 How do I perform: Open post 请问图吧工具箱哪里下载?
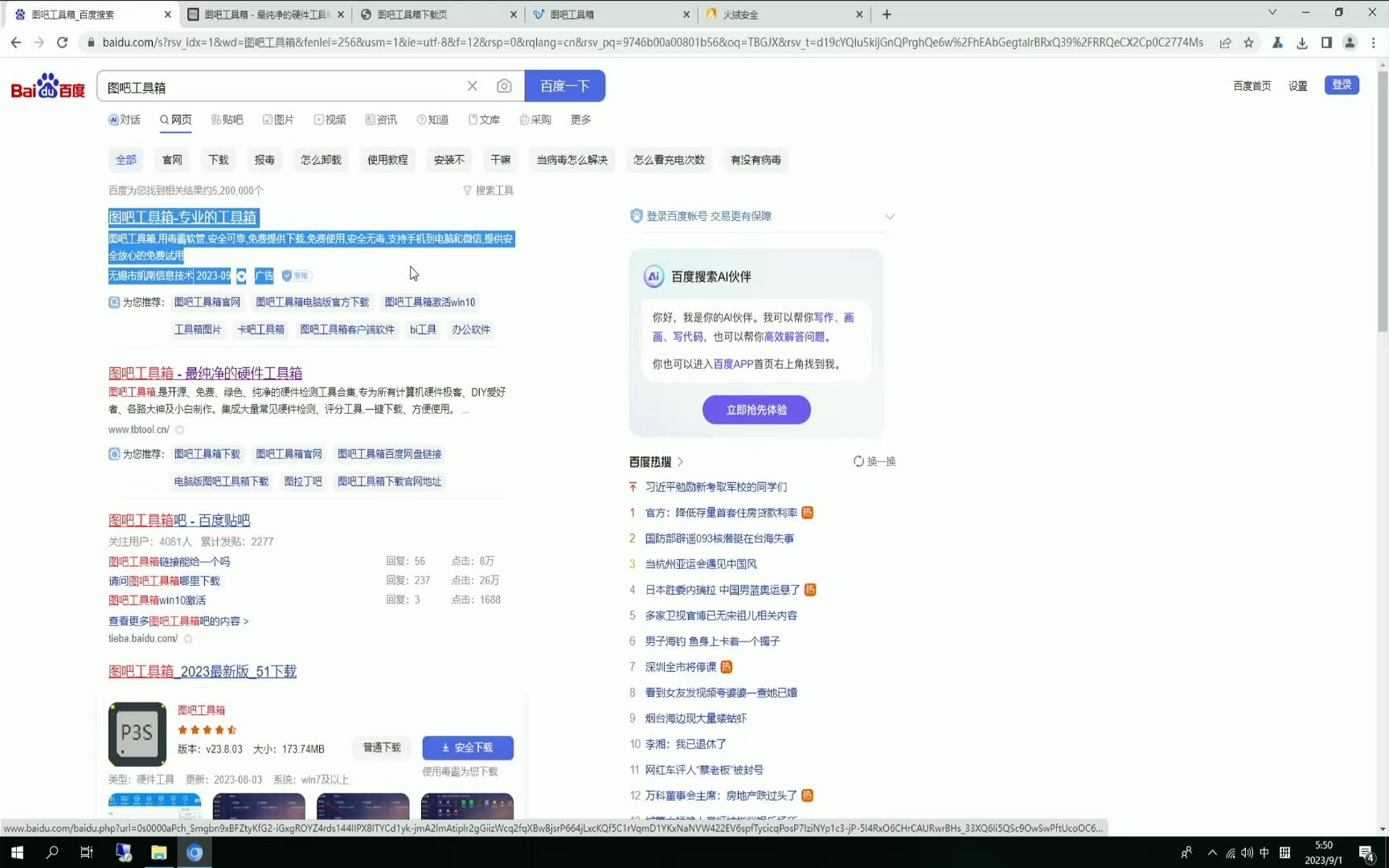[x=164, y=581]
